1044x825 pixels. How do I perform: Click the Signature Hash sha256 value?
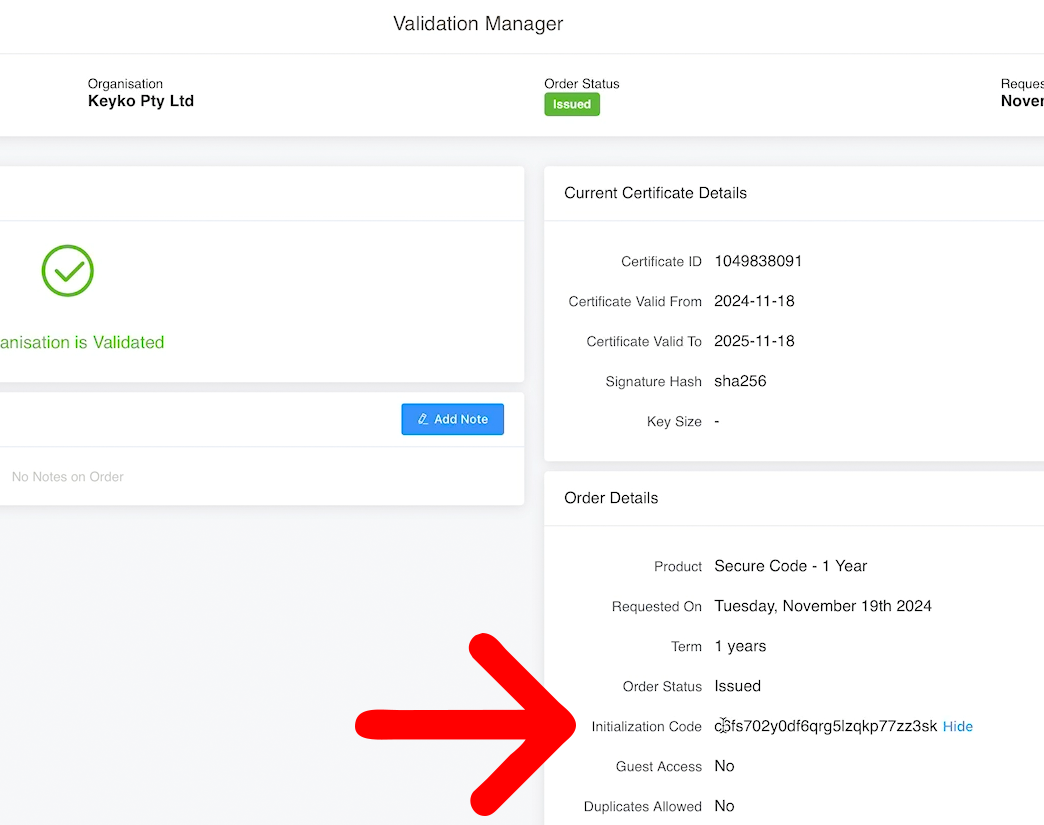[x=737, y=381]
